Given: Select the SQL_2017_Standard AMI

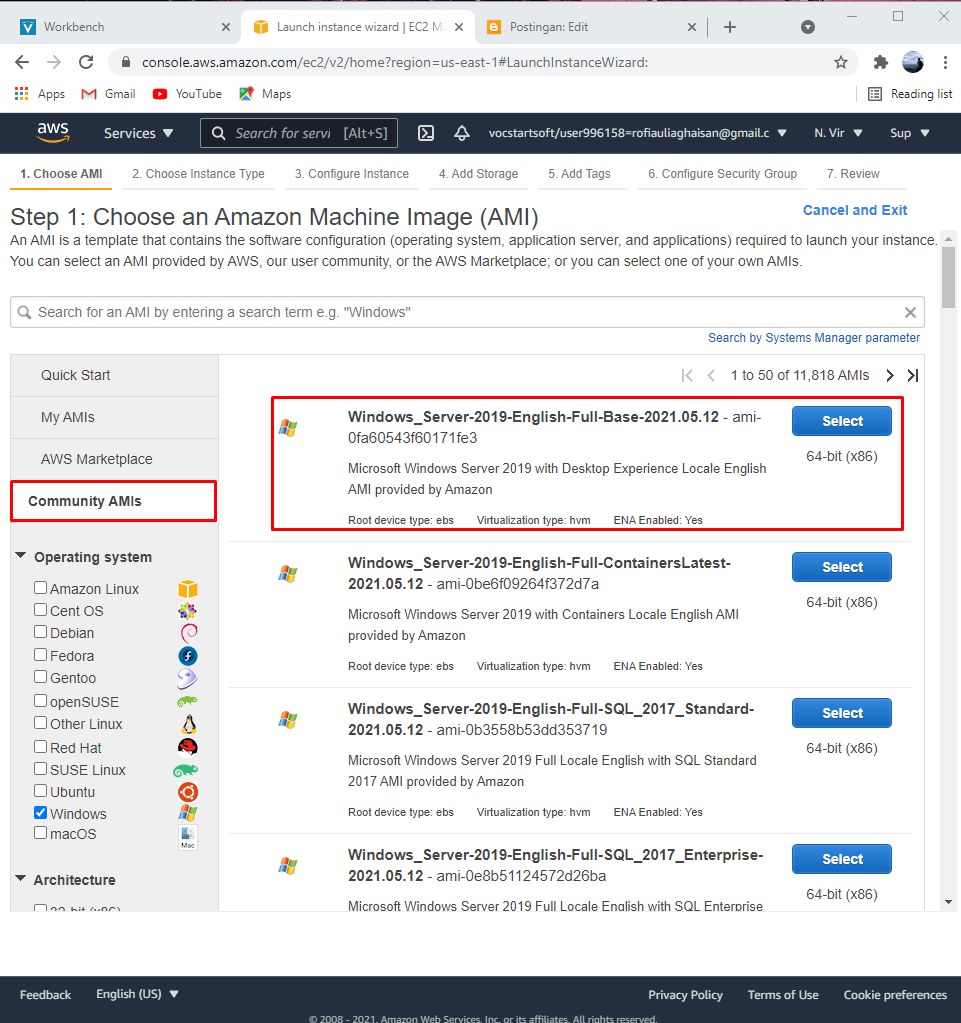Looking at the screenshot, I should (842, 713).
